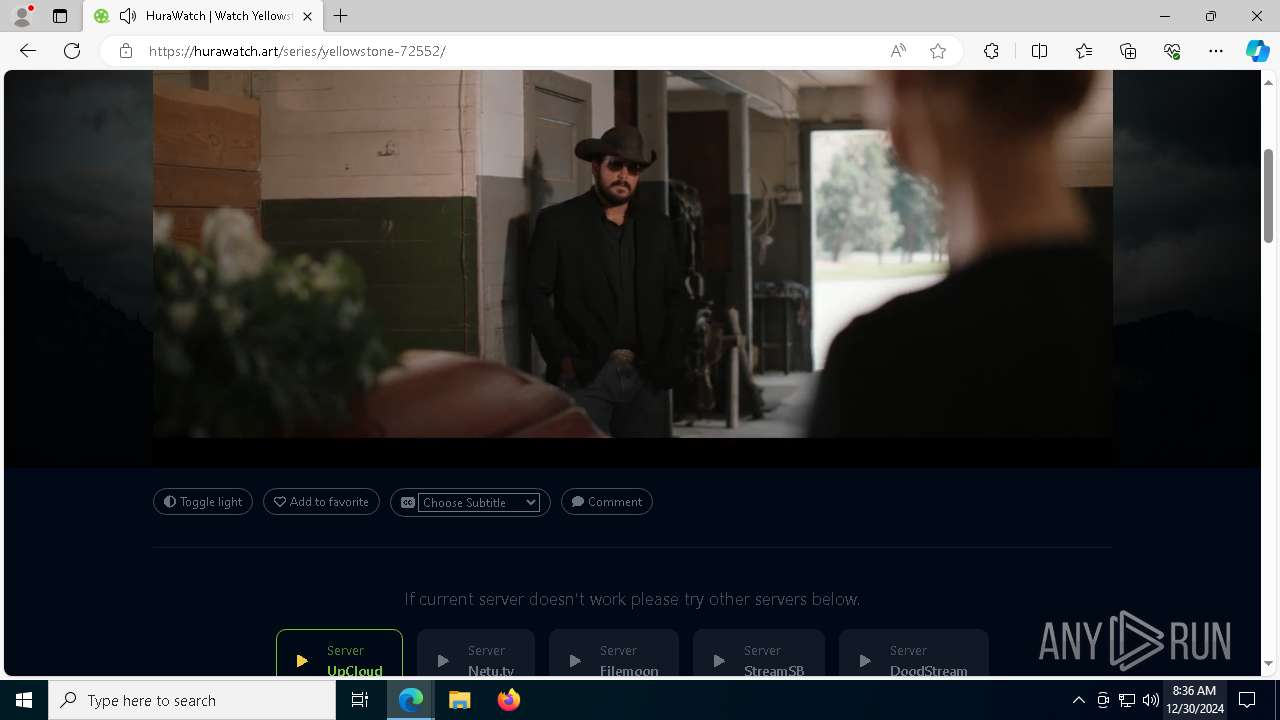
Task: Open Microsoft Edge from taskbar
Action: tap(411, 700)
